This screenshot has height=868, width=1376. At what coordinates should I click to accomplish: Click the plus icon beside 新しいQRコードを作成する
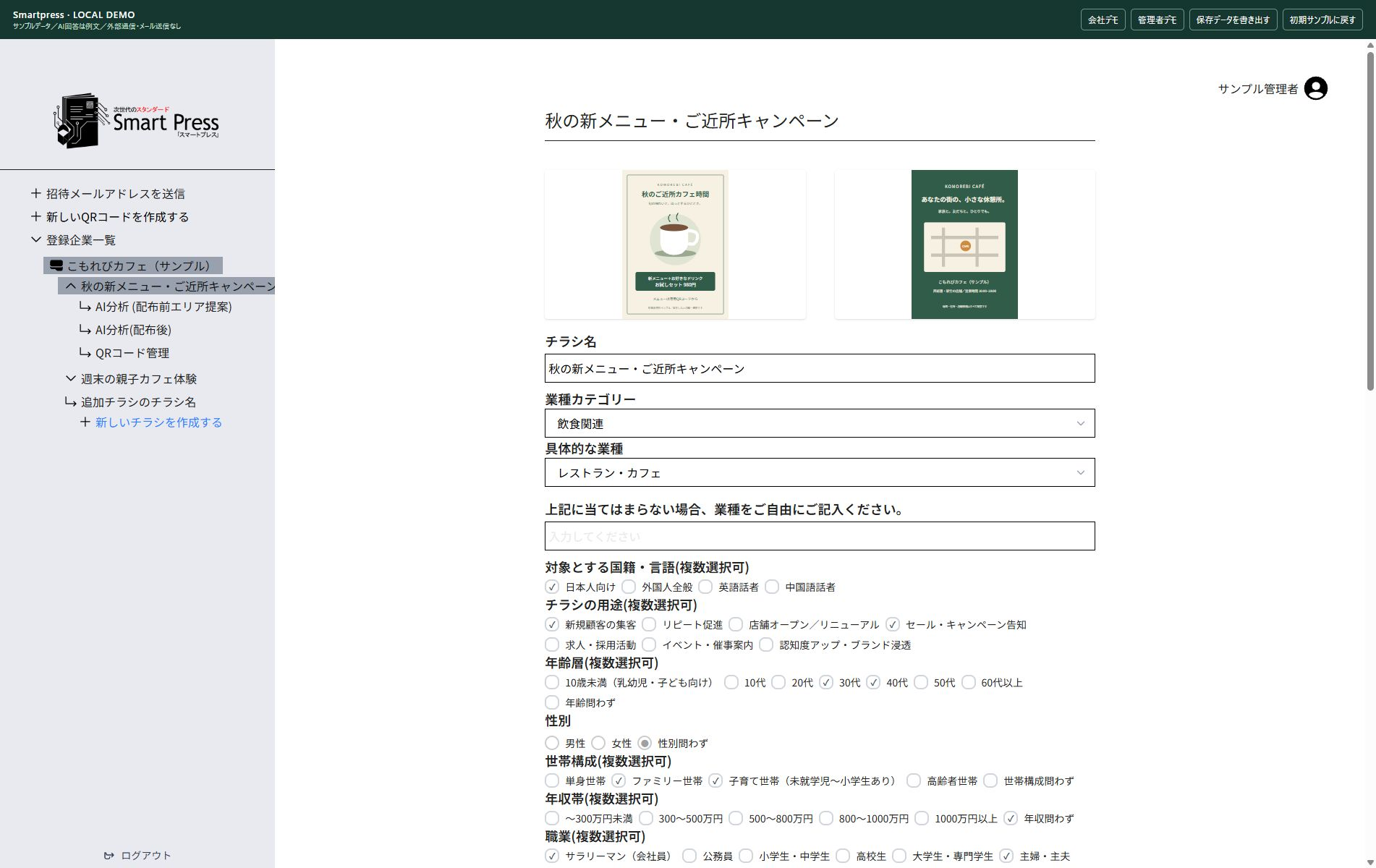35,216
